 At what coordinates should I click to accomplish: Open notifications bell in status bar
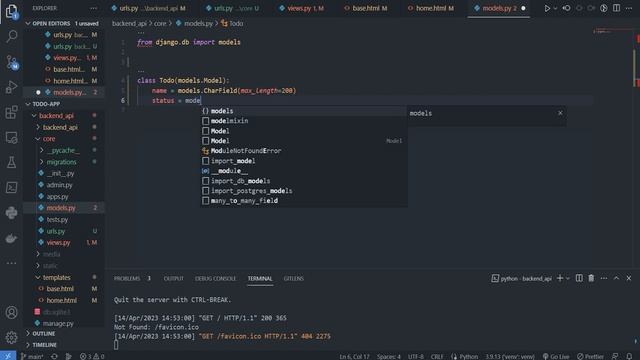(629, 356)
